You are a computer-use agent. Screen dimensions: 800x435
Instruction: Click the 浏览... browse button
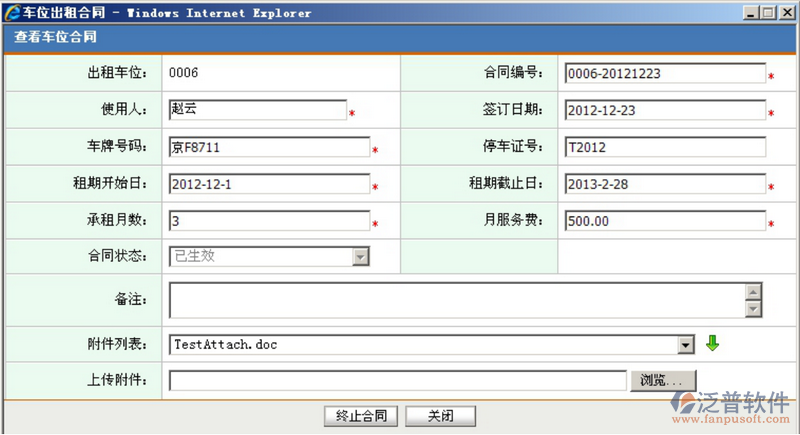click(x=663, y=380)
